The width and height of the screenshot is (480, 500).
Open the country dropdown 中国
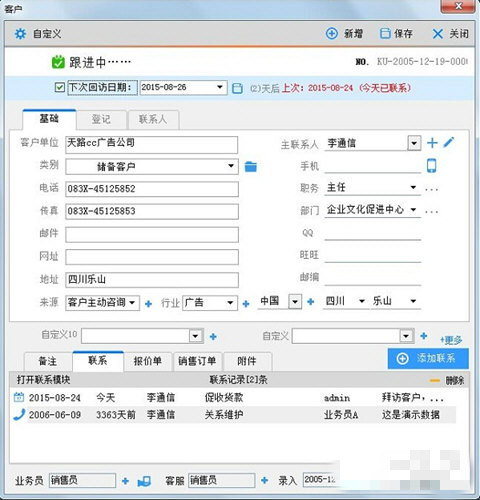point(295,302)
